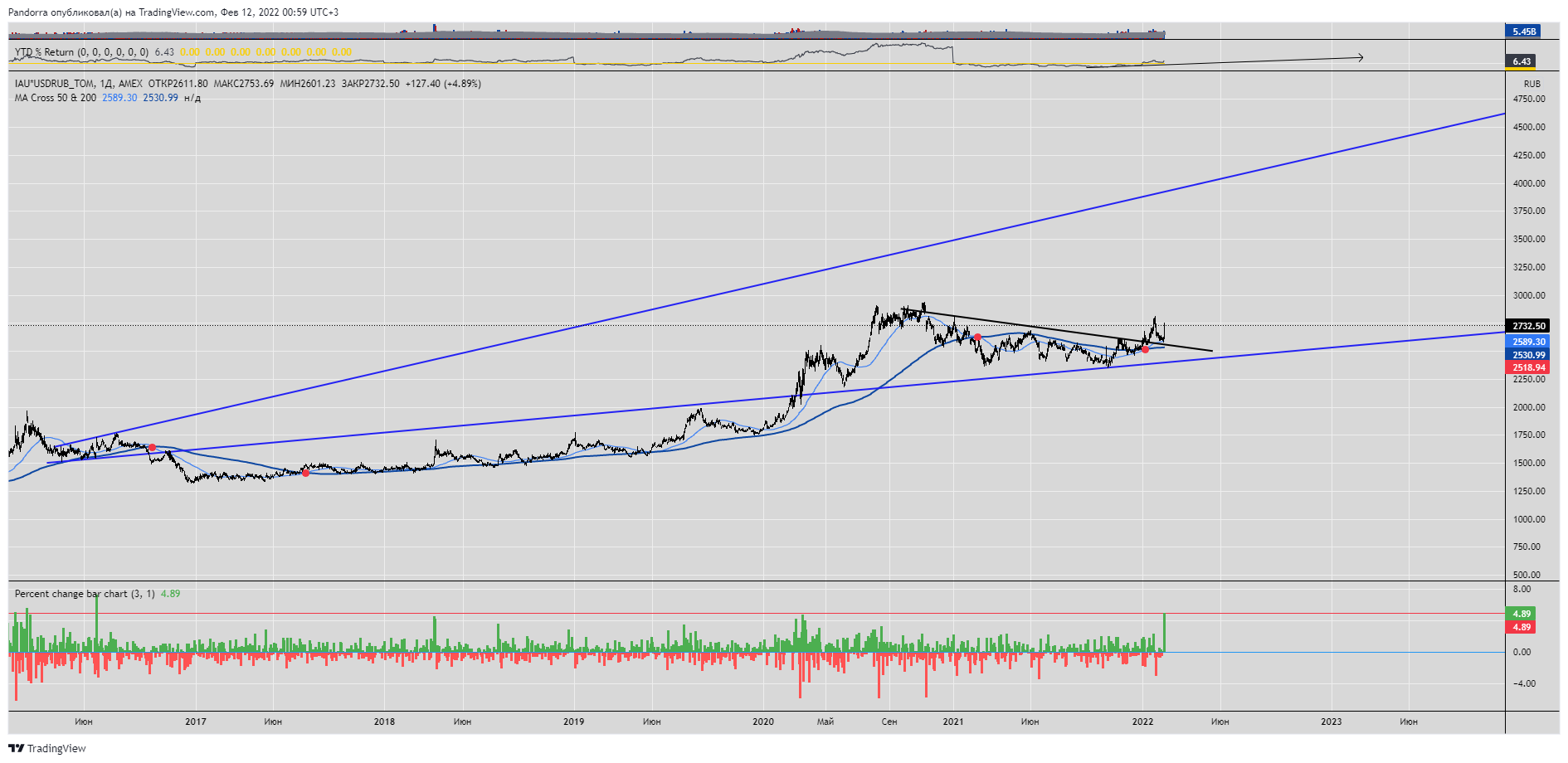
Task: Click the 1000.00 price axis tick
Action: 1529,519
